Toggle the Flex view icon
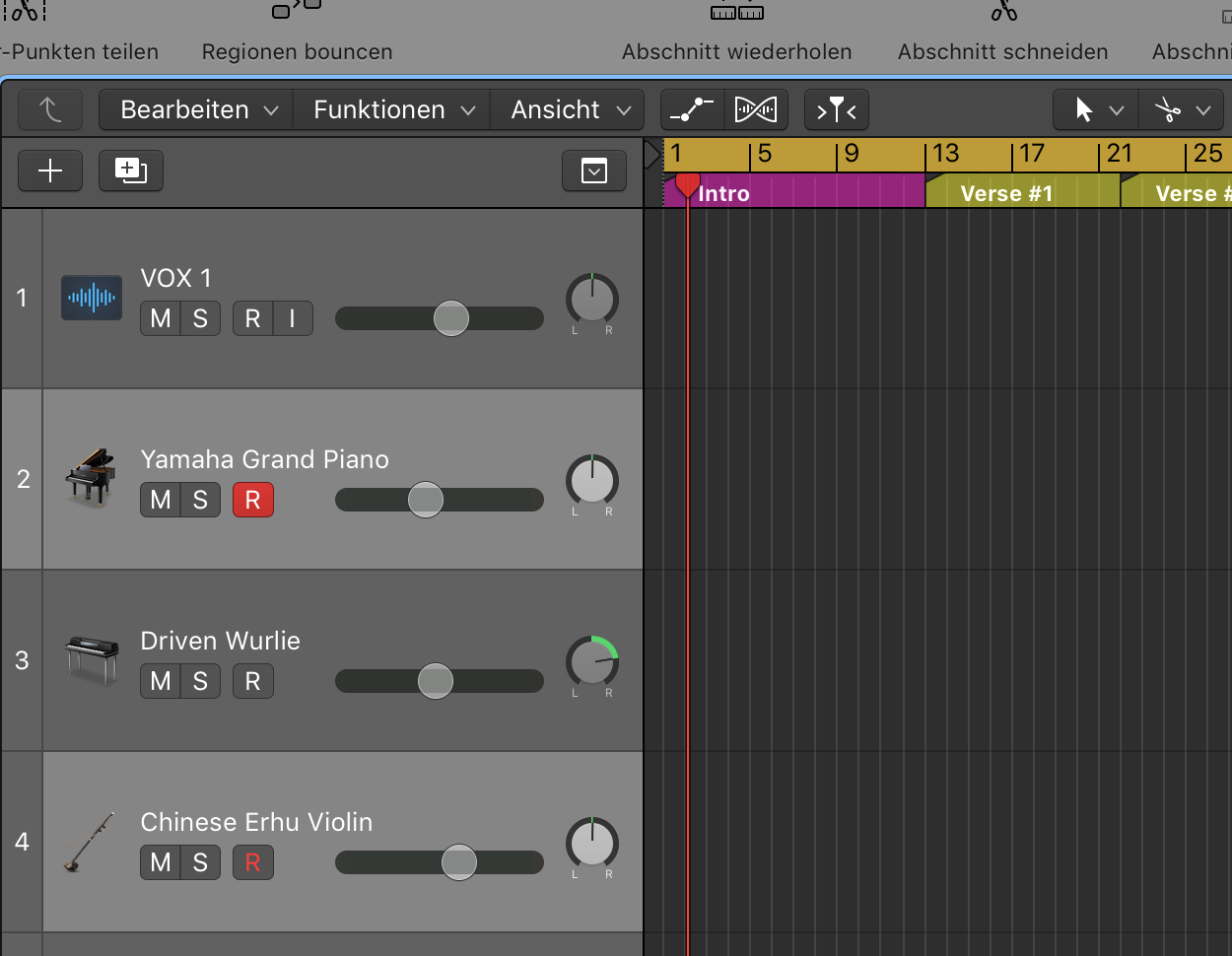The width and height of the screenshot is (1232, 956). (x=756, y=109)
